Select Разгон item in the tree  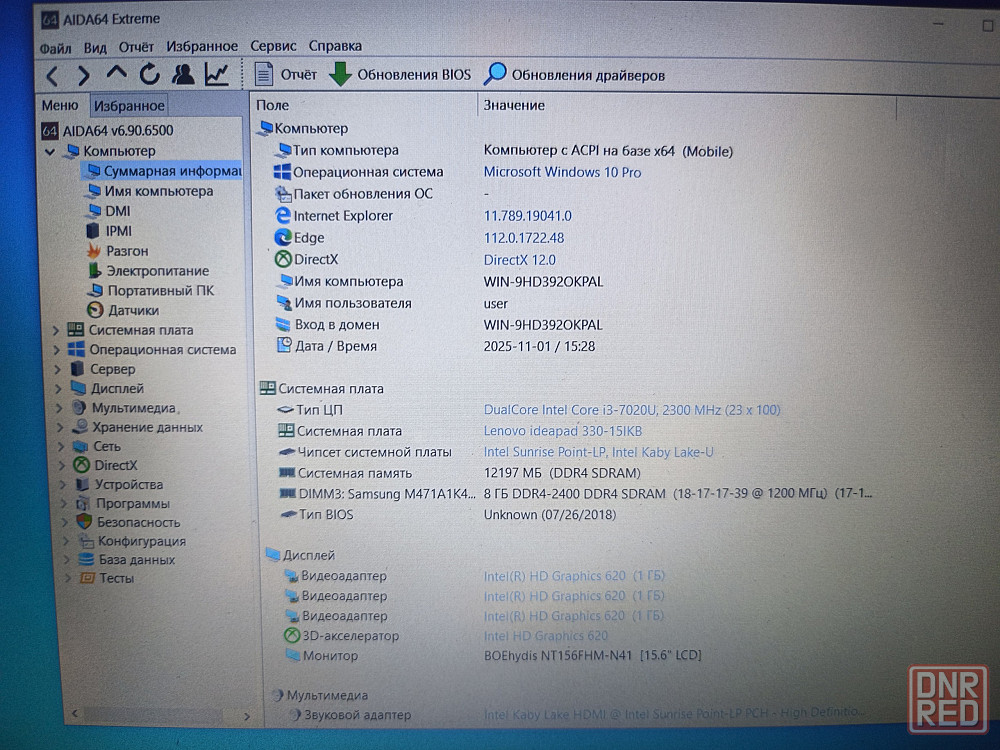(x=127, y=251)
